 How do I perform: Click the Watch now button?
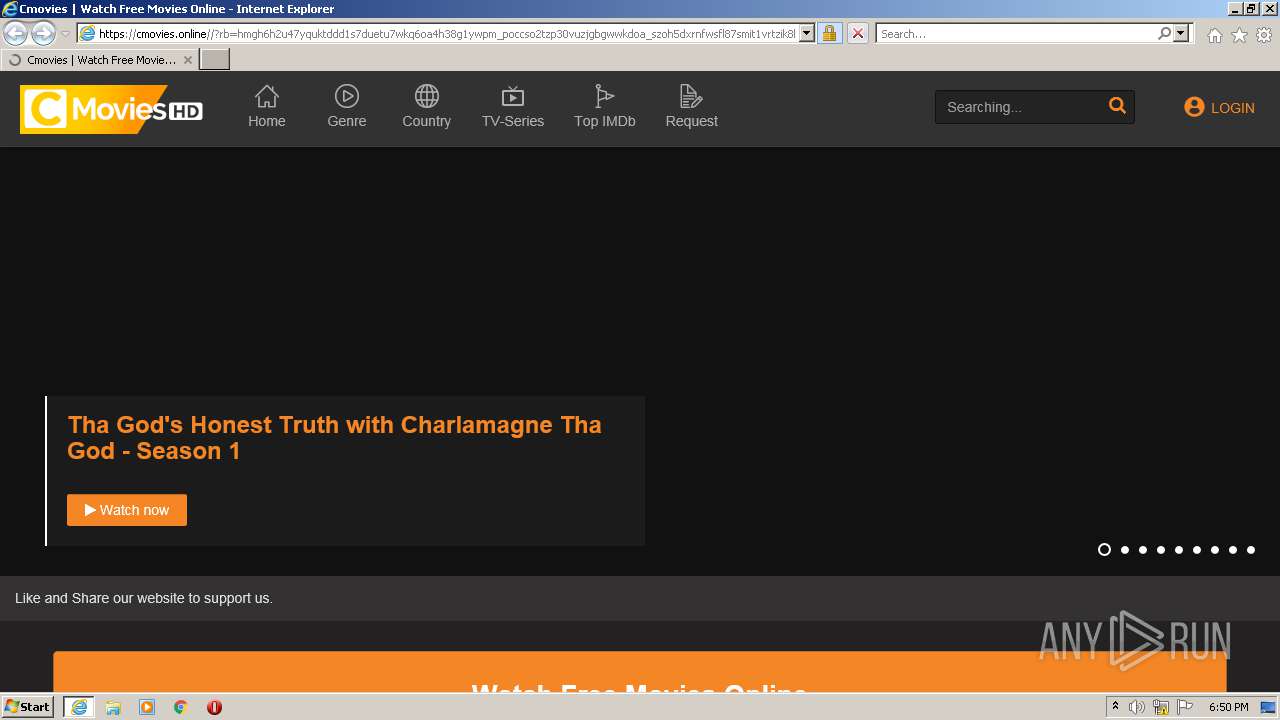[x=127, y=510]
